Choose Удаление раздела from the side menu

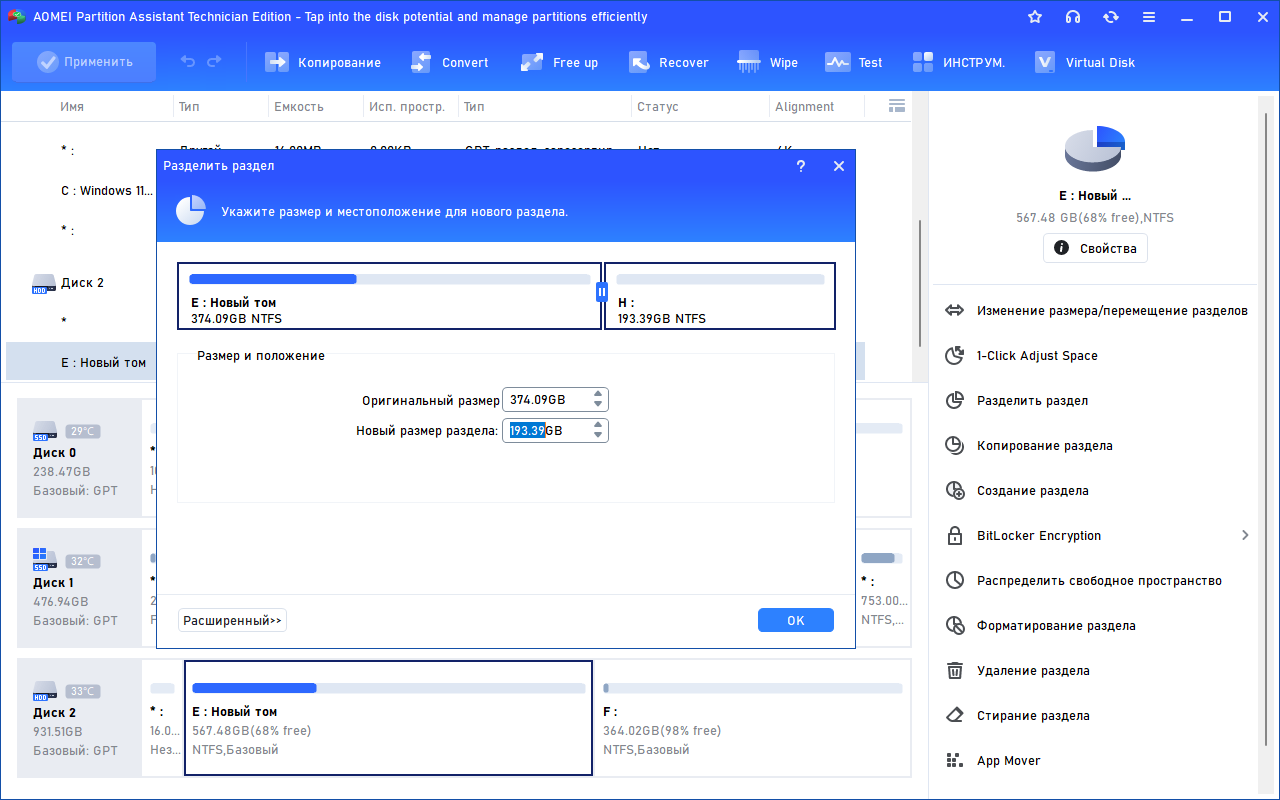(x=1033, y=671)
